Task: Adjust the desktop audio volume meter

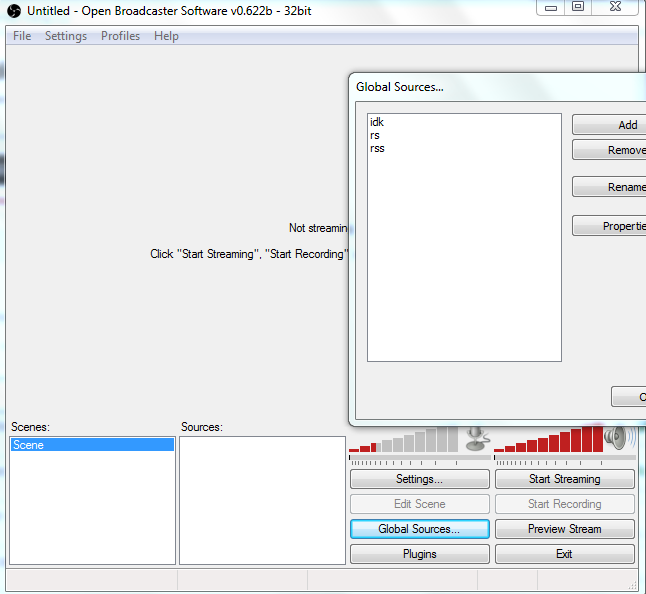Action: click(x=564, y=457)
